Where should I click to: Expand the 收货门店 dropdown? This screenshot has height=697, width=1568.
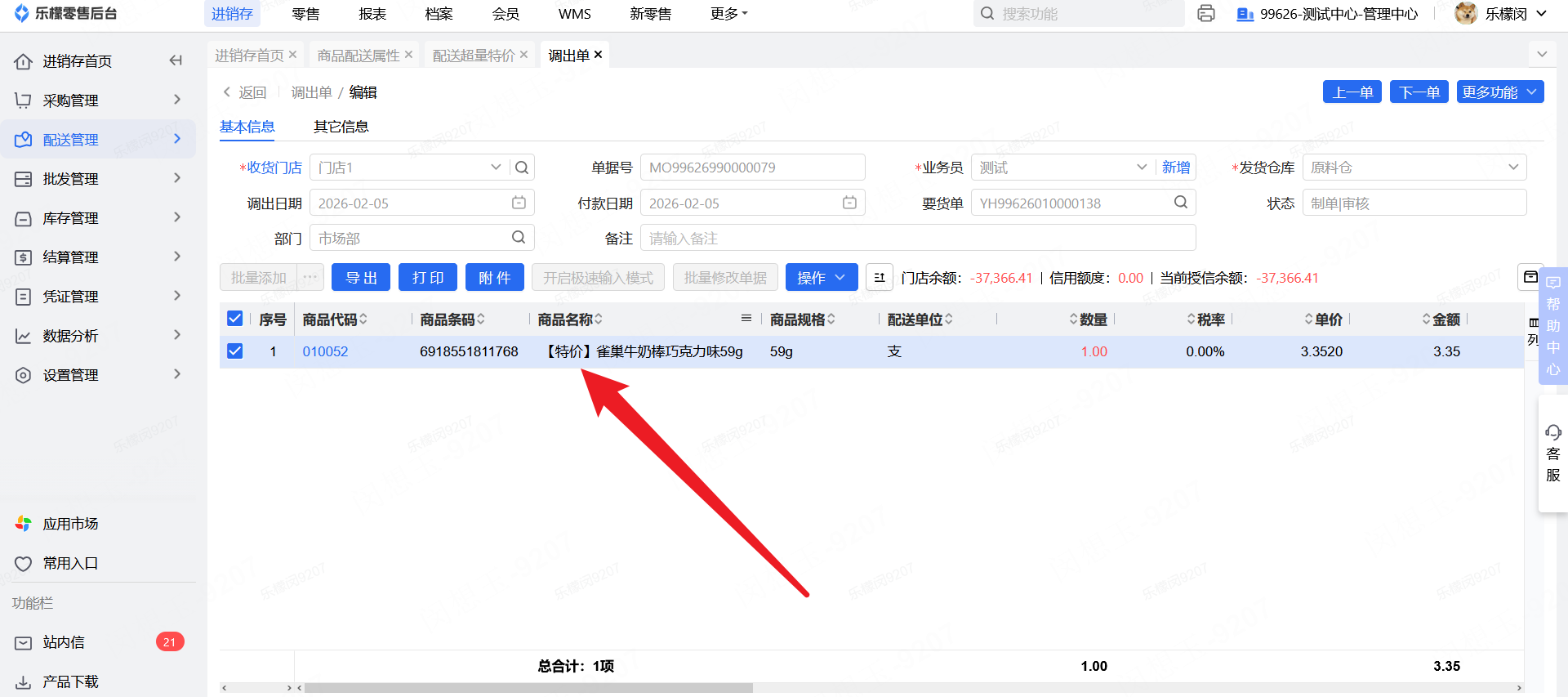[496, 168]
